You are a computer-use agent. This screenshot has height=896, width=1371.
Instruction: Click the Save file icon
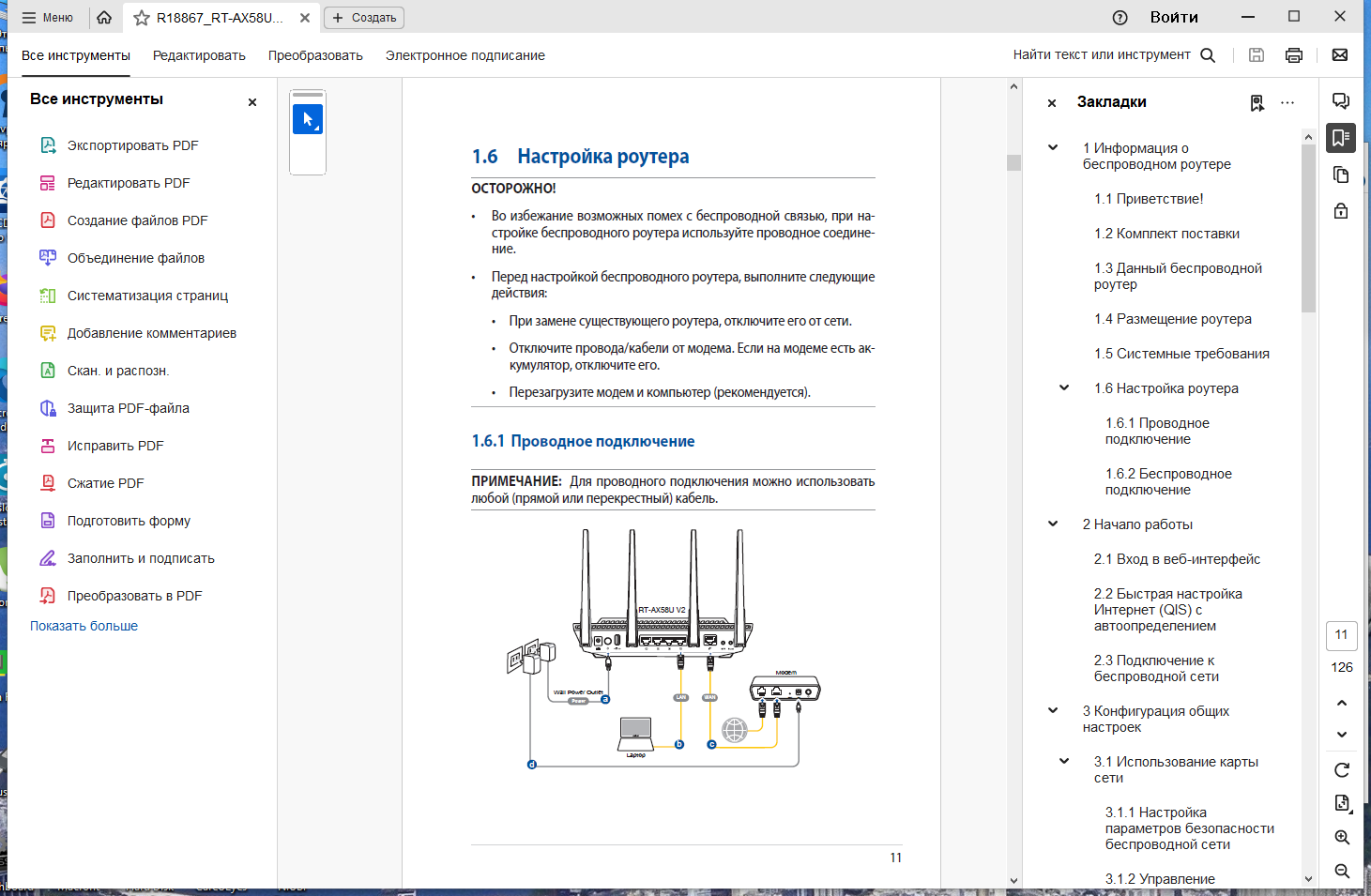1257,55
